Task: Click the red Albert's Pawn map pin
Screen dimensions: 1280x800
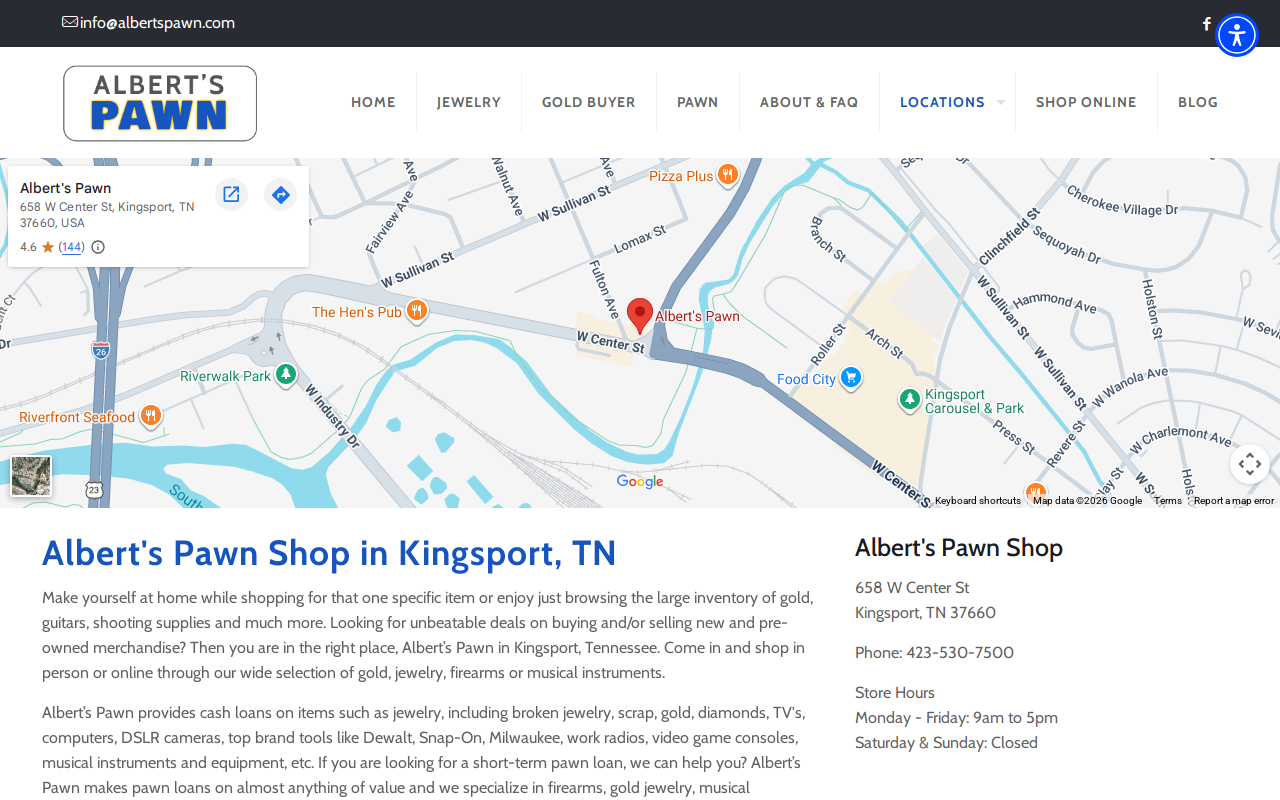Action: [640, 316]
